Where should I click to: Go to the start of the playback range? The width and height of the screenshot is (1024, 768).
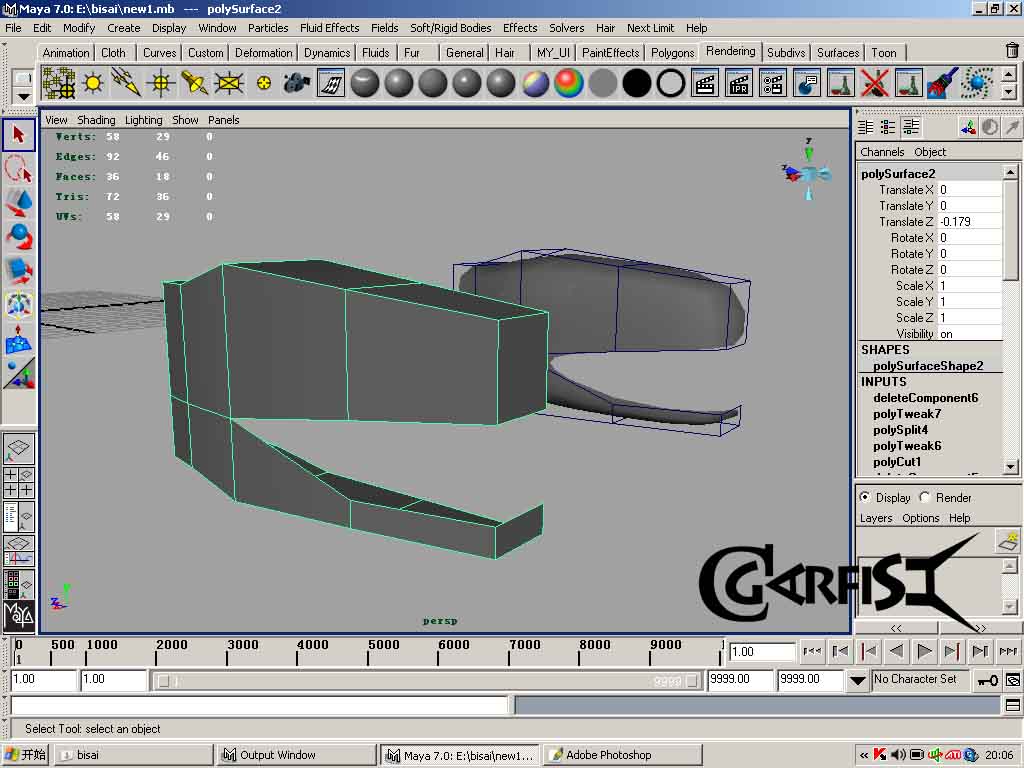pyautogui.click(x=812, y=650)
